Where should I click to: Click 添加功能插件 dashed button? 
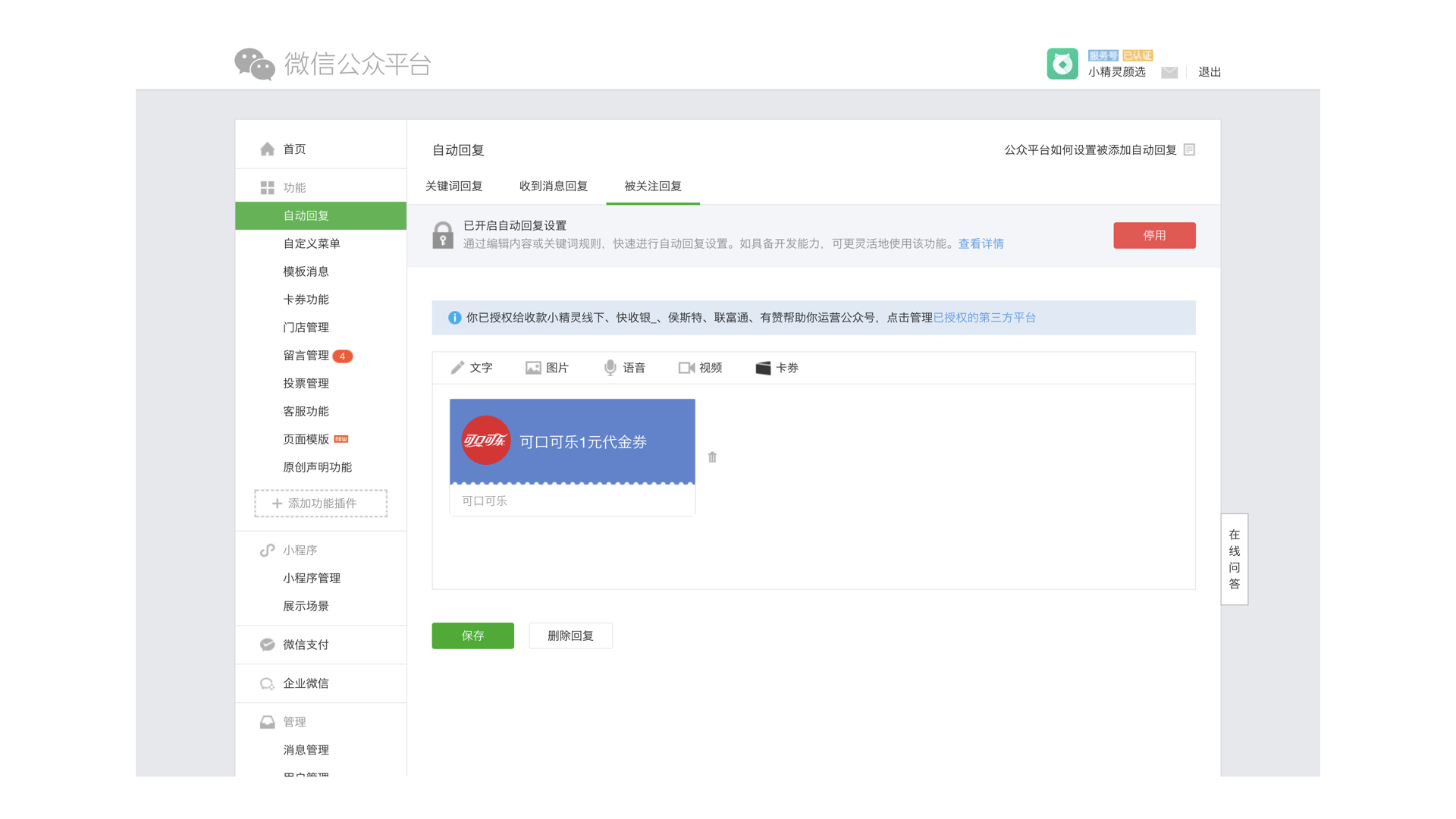(x=321, y=504)
